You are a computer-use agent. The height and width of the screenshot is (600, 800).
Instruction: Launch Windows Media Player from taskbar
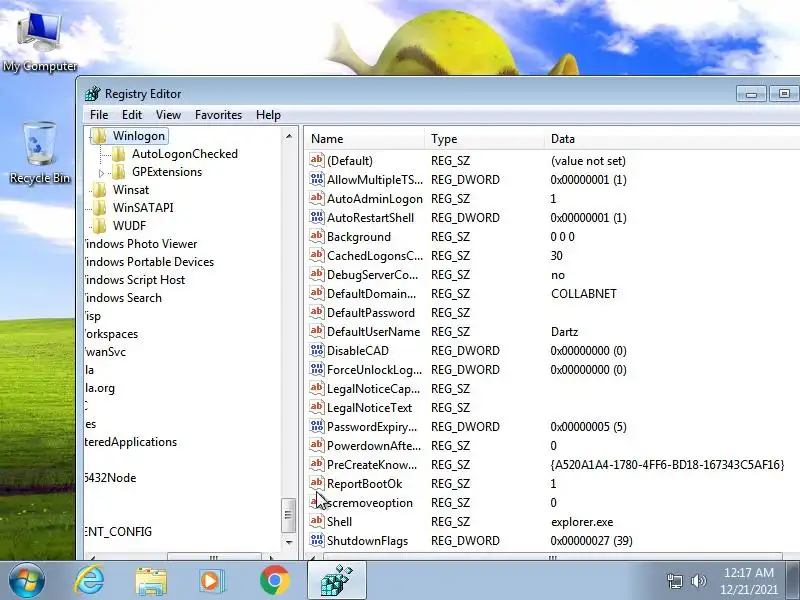click(x=211, y=581)
